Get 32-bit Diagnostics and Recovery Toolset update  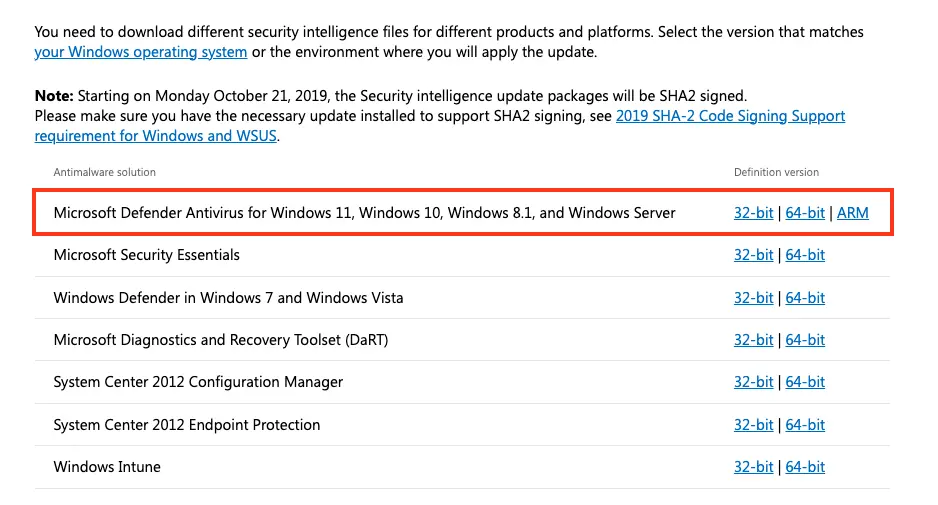[753, 340]
